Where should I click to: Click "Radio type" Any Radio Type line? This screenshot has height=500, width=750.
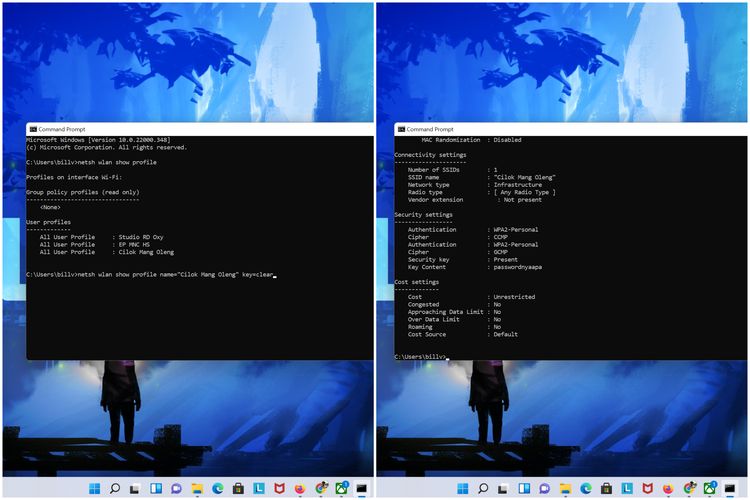pos(482,192)
